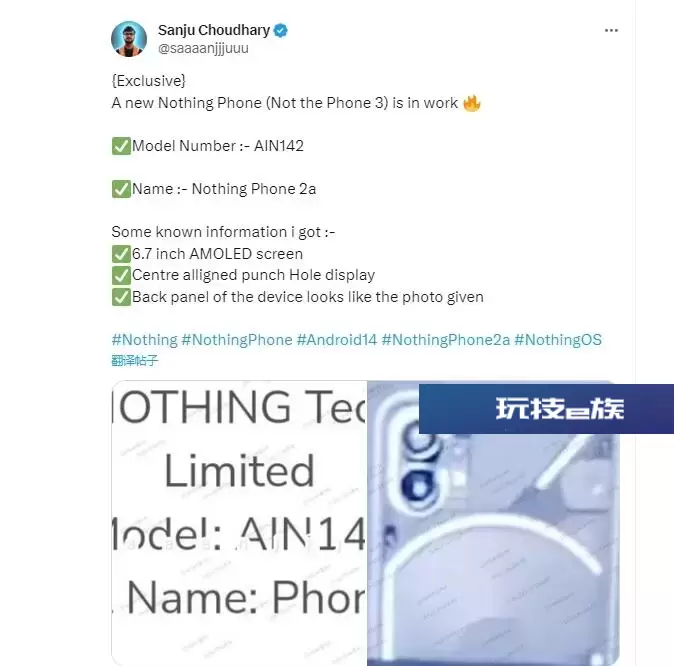Open the #Nothing hashtag
Image resolution: width=675 pixels, height=666 pixels.
144,340
